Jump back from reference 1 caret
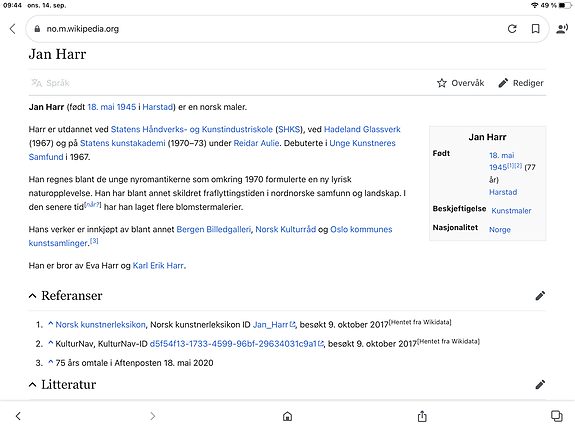This screenshot has height=431, width=575. [51, 324]
